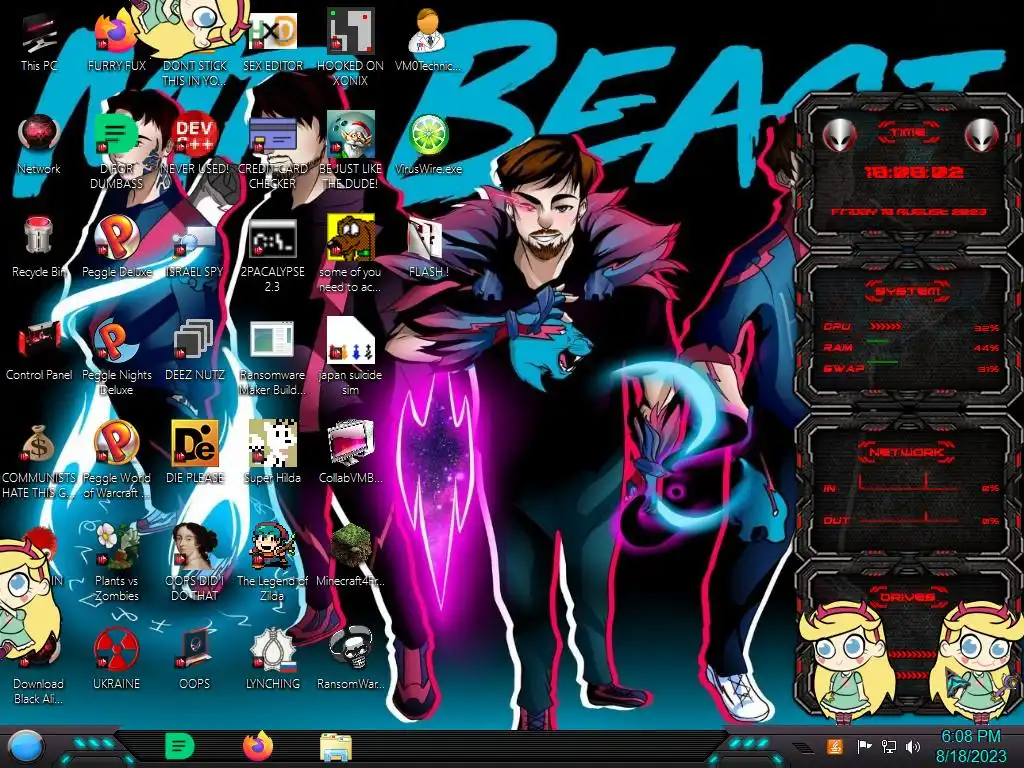Launch Peggle Deluxe shortcut
1024x768 pixels.
[116, 237]
